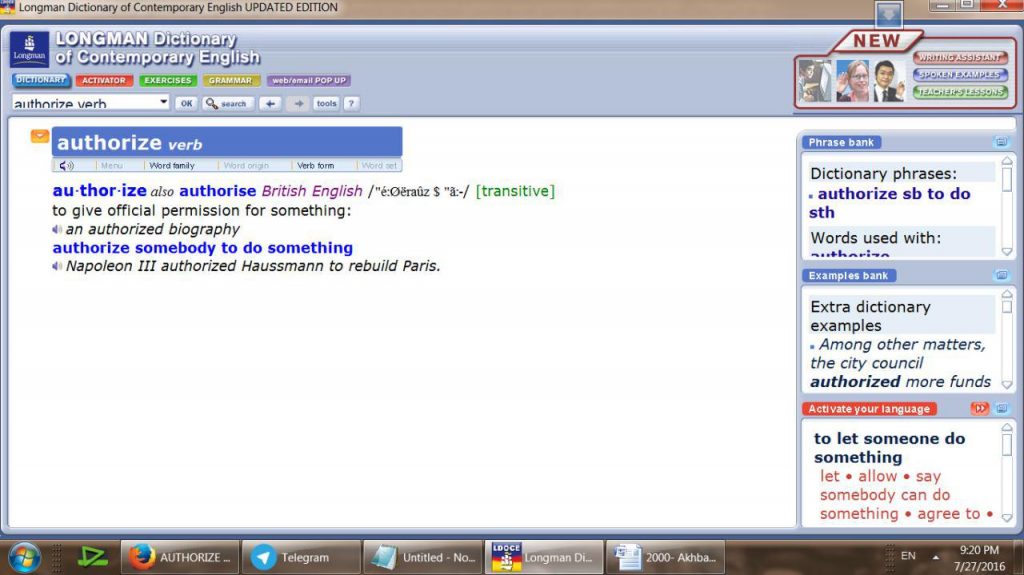Open the DICTIONARY tab
Image resolution: width=1024 pixels, height=575 pixels.
[40, 80]
